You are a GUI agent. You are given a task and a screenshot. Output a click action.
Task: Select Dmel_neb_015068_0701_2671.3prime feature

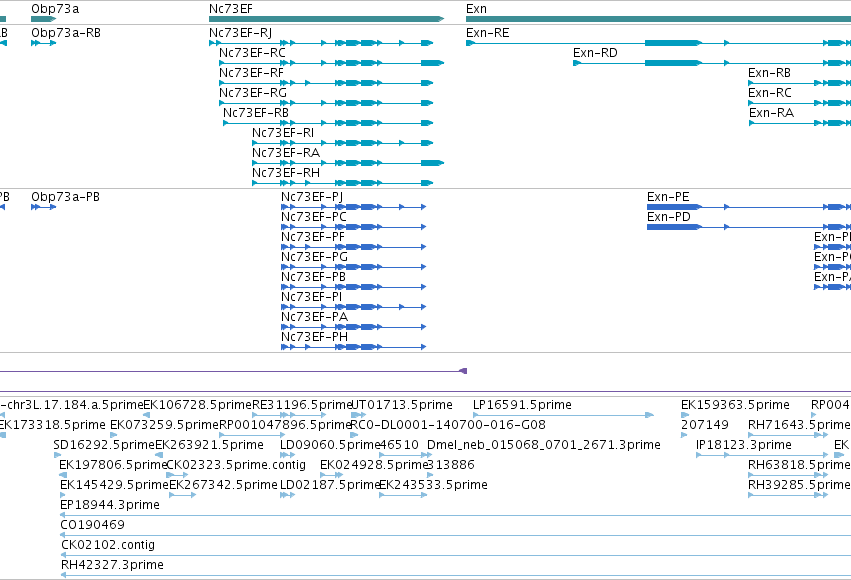(x=544, y=445)
